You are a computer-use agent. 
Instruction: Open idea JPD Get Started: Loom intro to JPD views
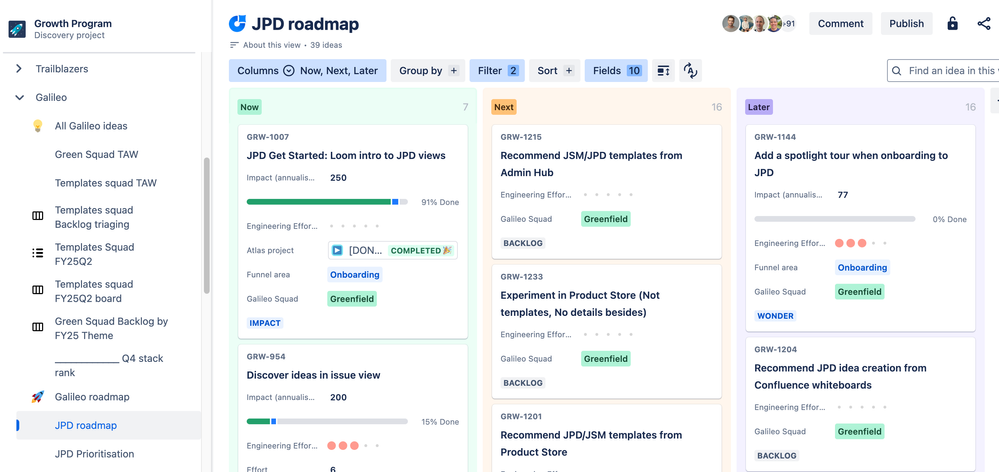(x=346, y=155)
